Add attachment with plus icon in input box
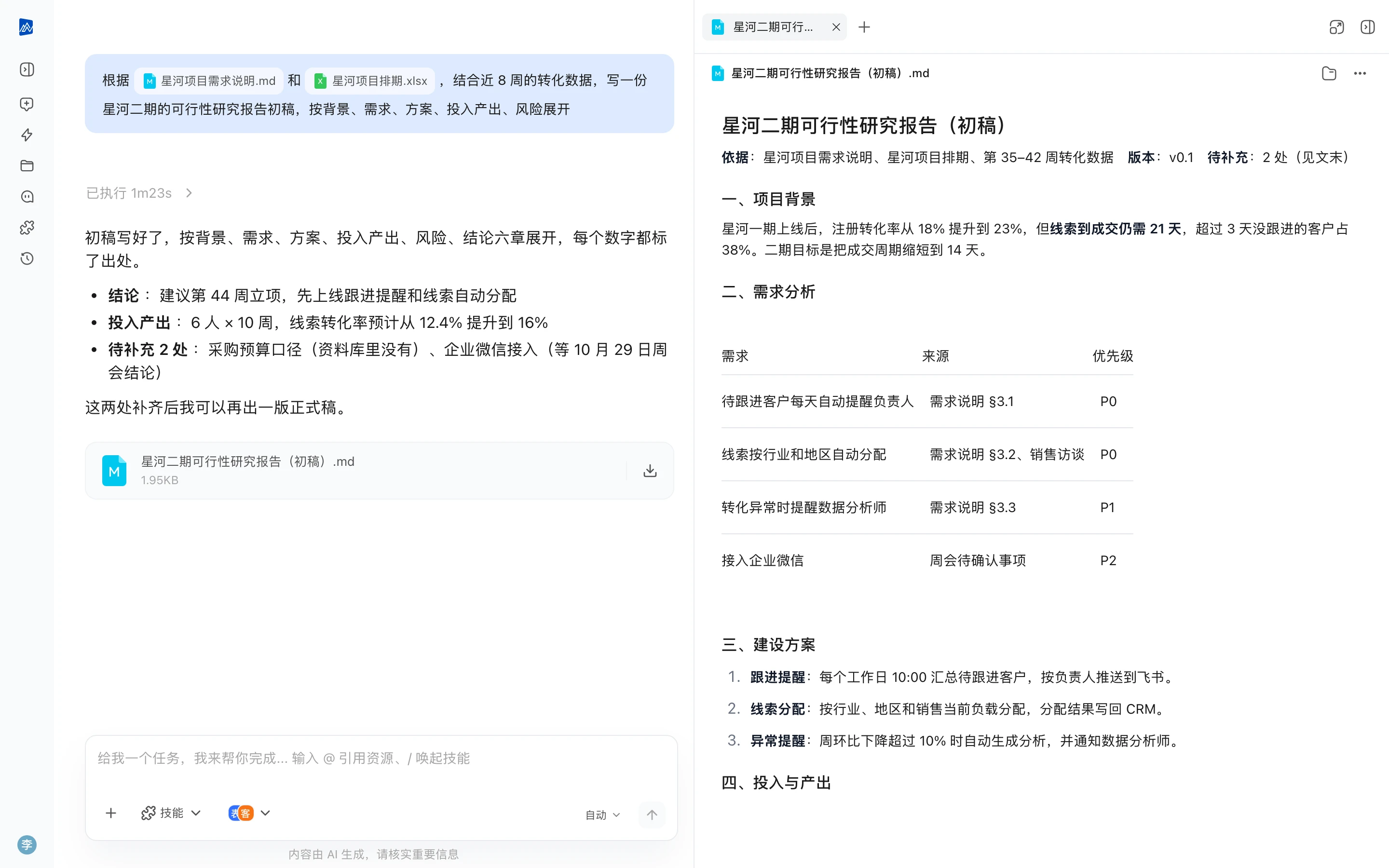The width and height of the screenshot is (1389, 868). tap(111, 813)
